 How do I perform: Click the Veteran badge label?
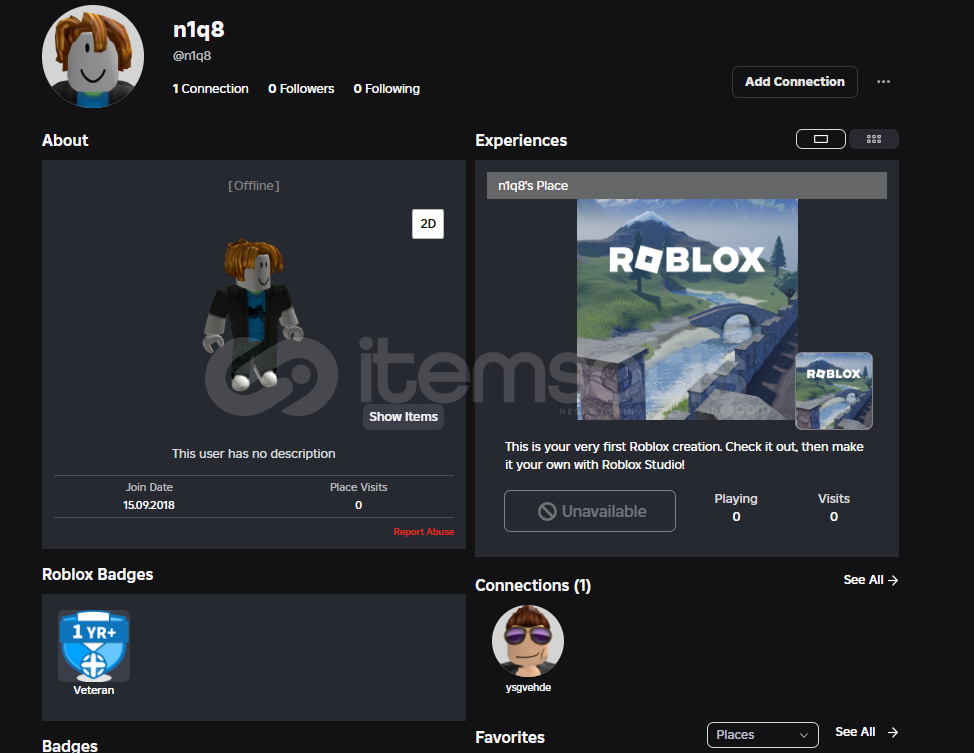point(94,690)
